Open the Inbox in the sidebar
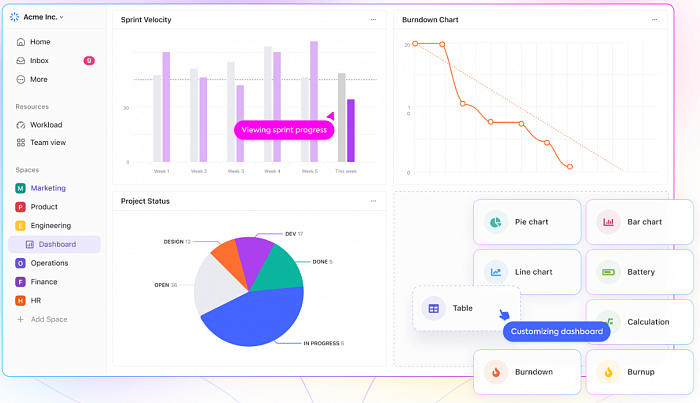The width and height of the screenshot is (700, 403). click(x=39, y=61)
